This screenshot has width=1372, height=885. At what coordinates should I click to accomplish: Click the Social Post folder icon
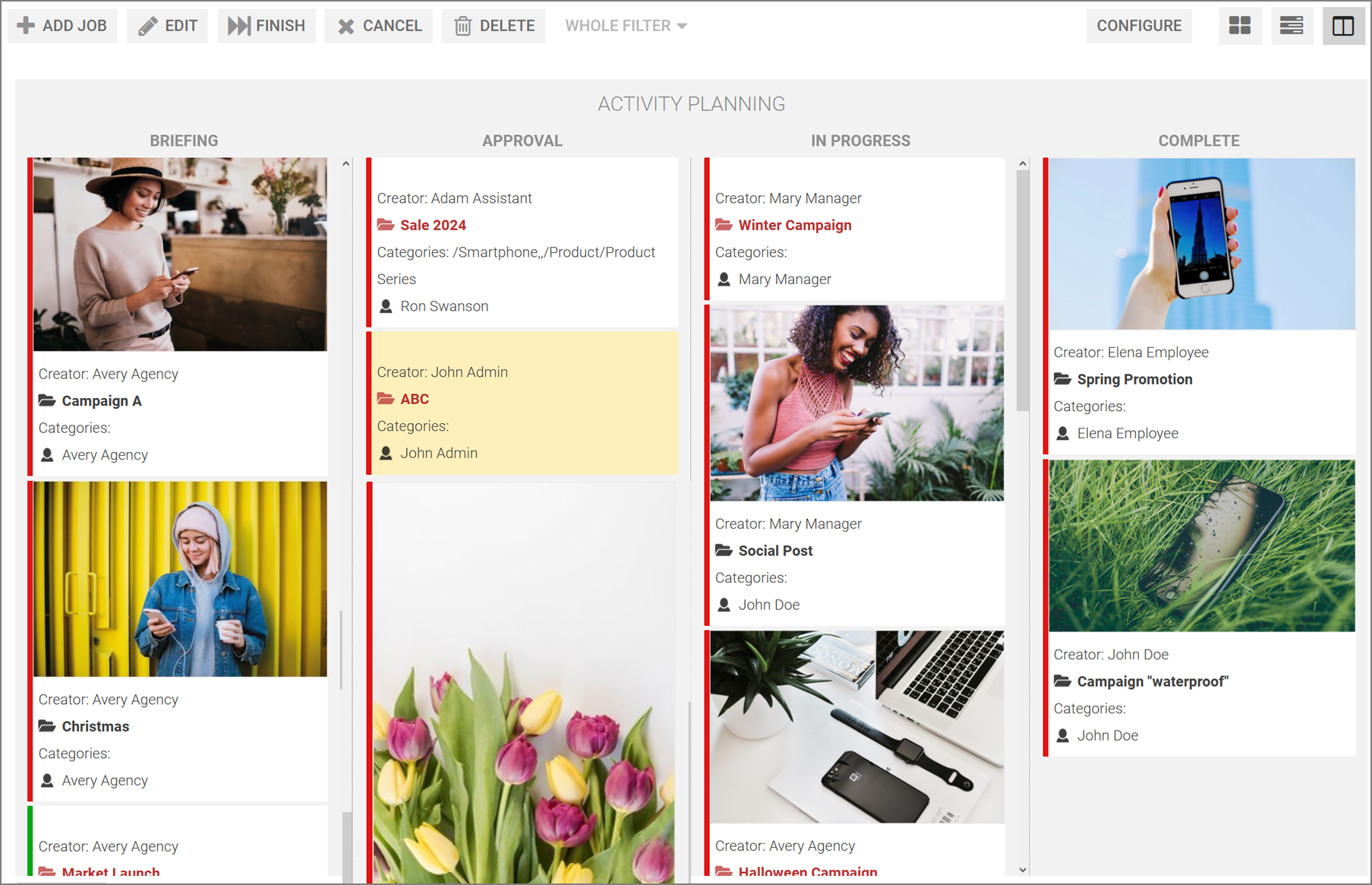[724, 550]
